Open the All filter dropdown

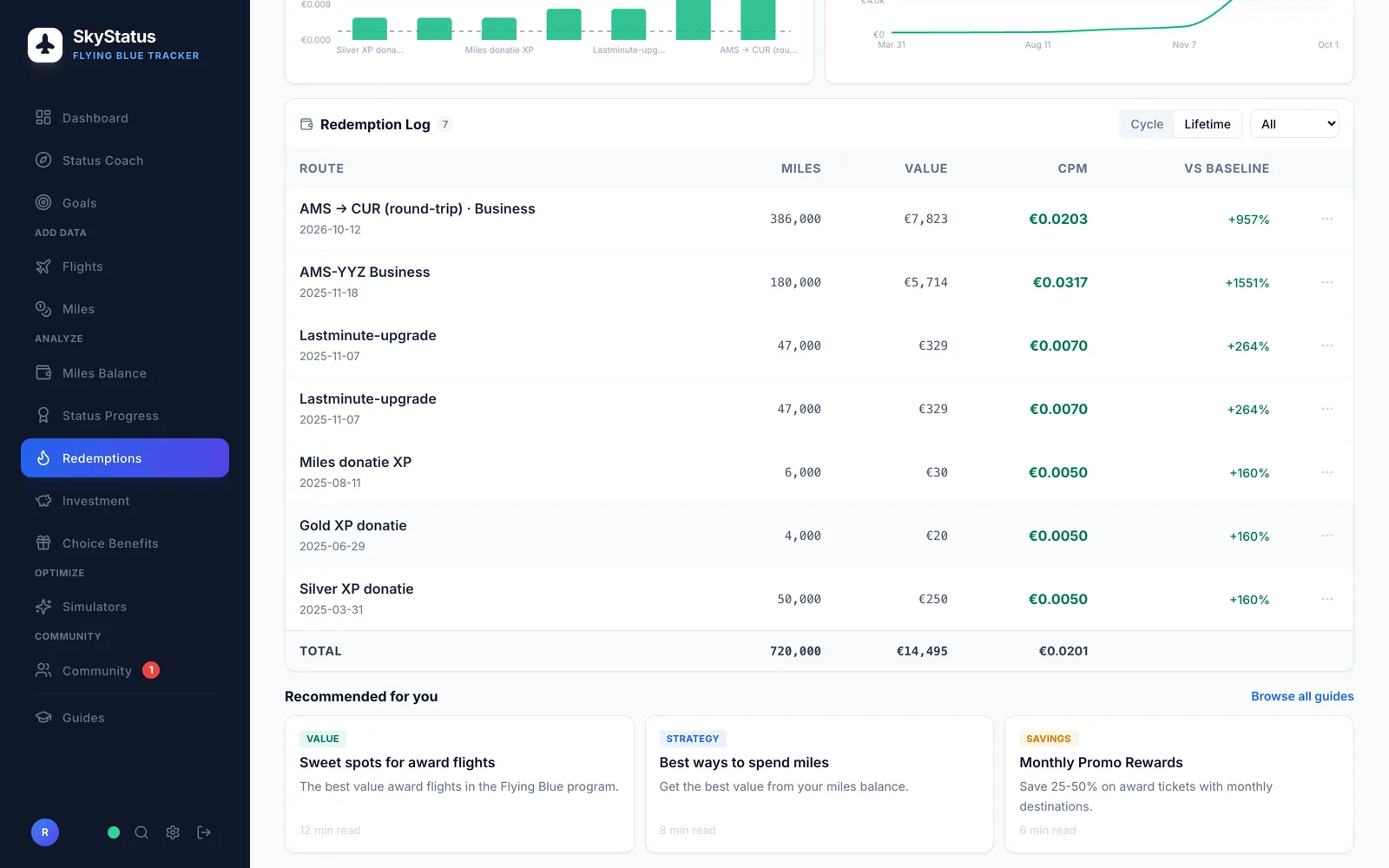click(x=1294, y=124)
